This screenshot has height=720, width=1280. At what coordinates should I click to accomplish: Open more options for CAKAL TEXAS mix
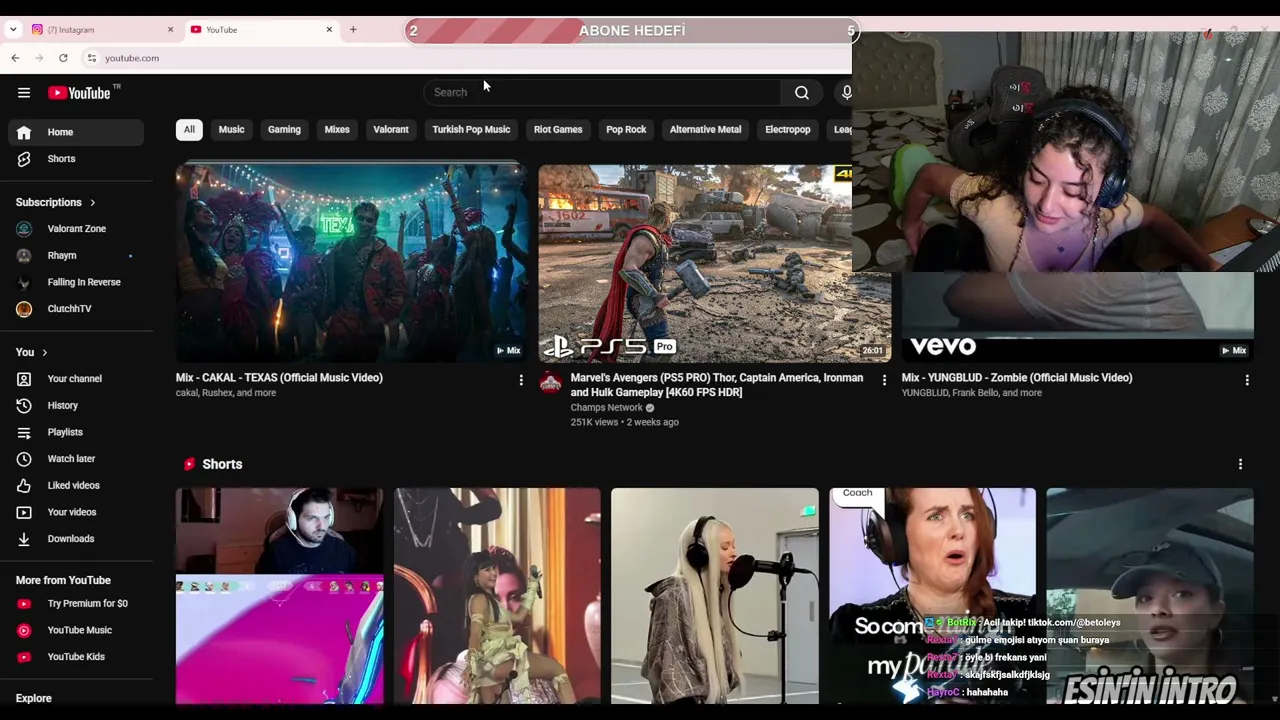click(521, 380)
